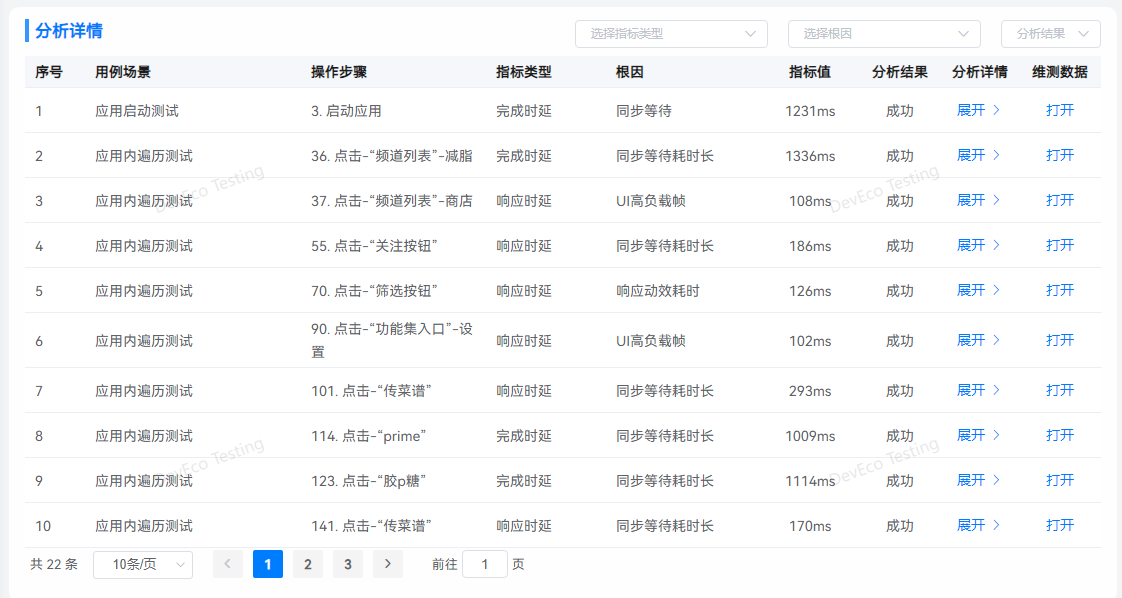Go to page 3 in pagination
The image size is (1122, 598).
[x=348, y=564]
